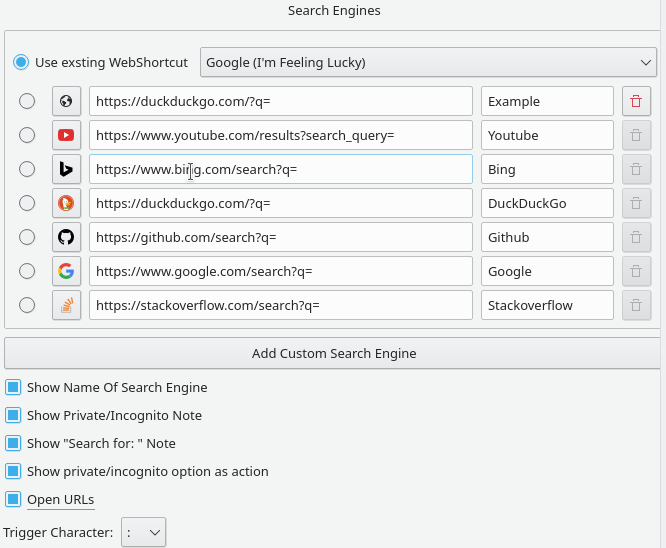Click the trash icon in Youtube row

(x=636, y=135)
